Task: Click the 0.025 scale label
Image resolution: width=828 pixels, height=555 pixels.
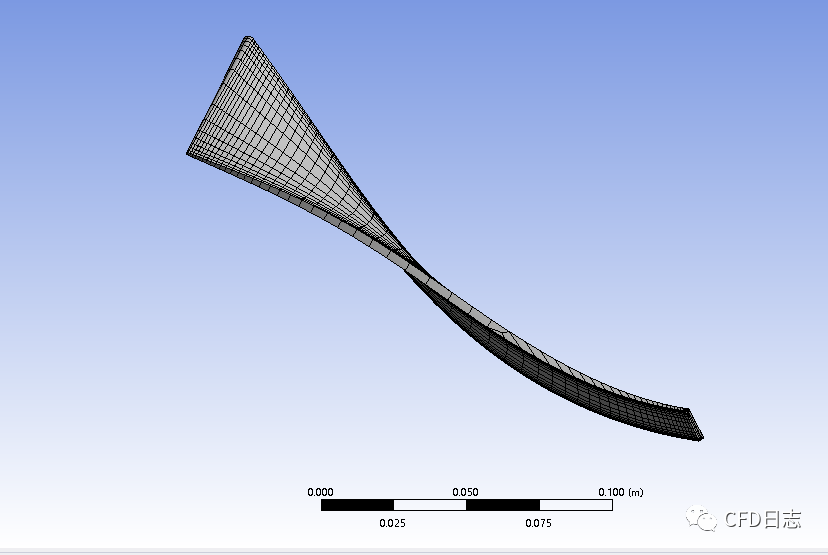Action: [392, 523]
